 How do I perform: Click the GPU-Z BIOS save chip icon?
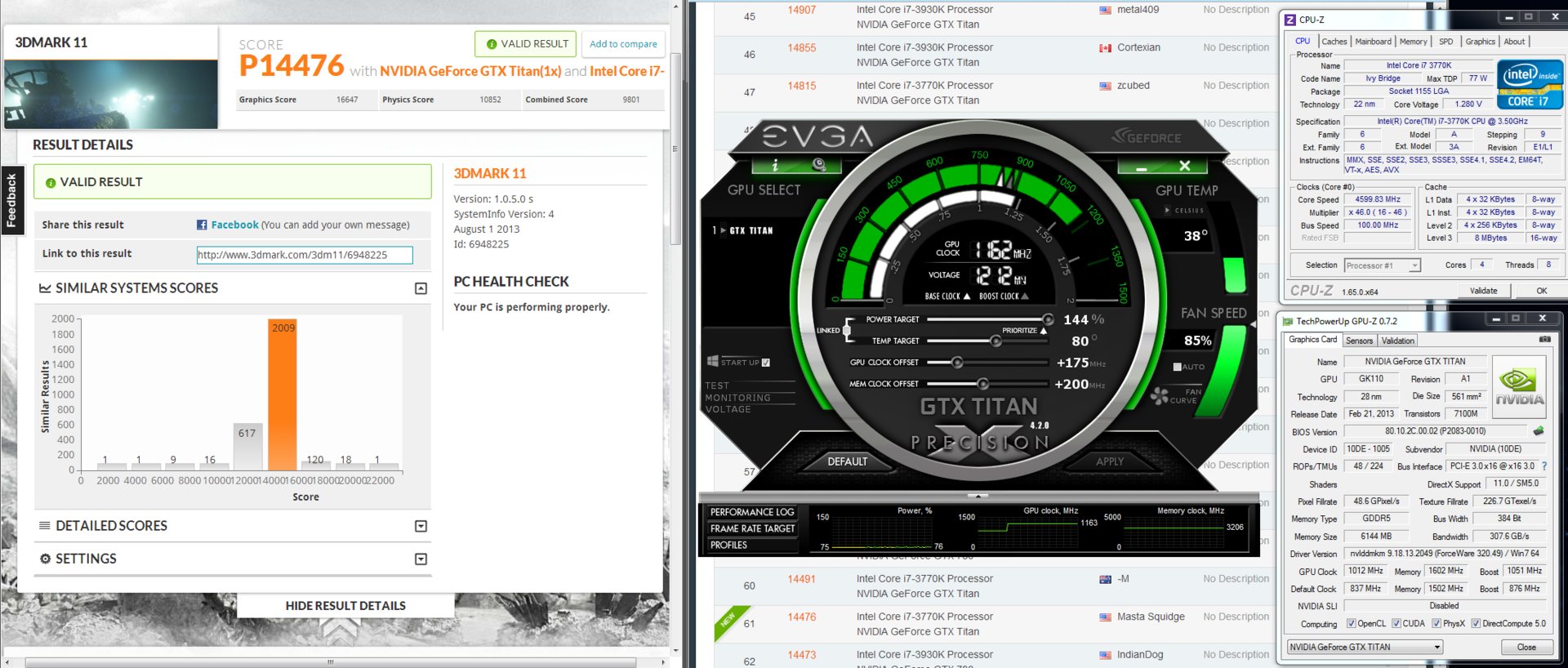click(1539, 430)
